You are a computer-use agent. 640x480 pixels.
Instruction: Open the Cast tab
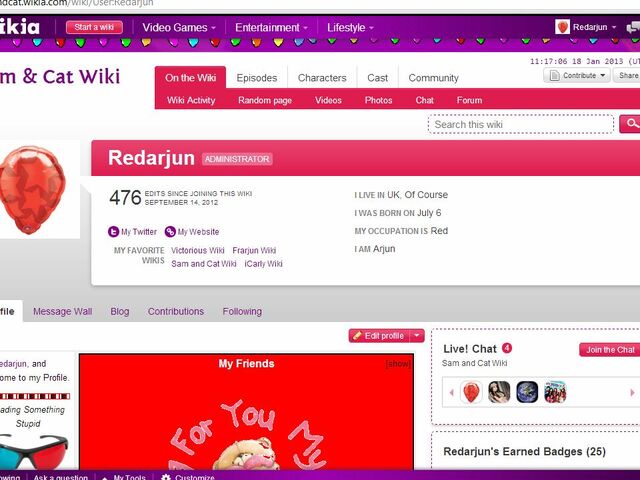pyautogui.click(x=378, y=78)
